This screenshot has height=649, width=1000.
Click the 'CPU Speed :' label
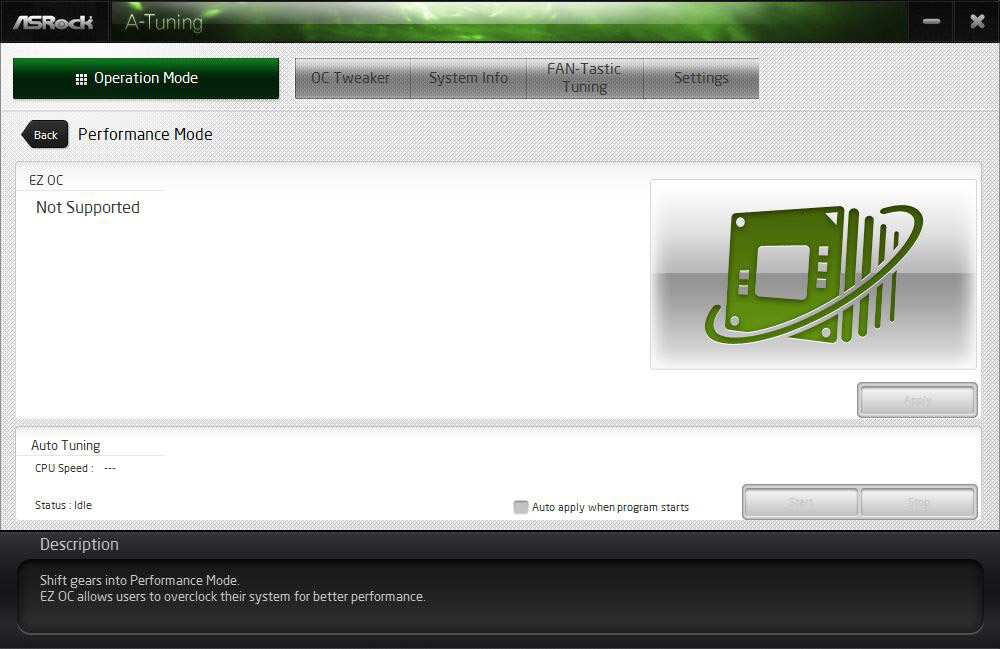pos(64,468)
